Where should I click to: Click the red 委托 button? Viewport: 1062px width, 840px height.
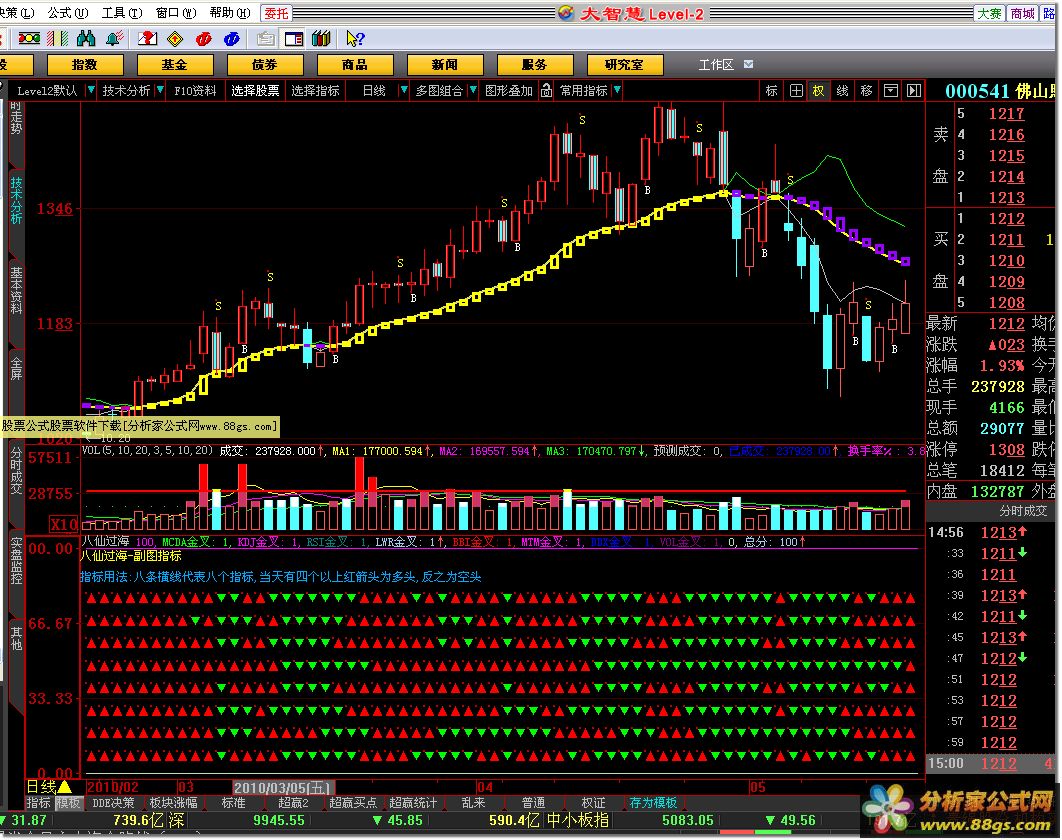point(276,14)
